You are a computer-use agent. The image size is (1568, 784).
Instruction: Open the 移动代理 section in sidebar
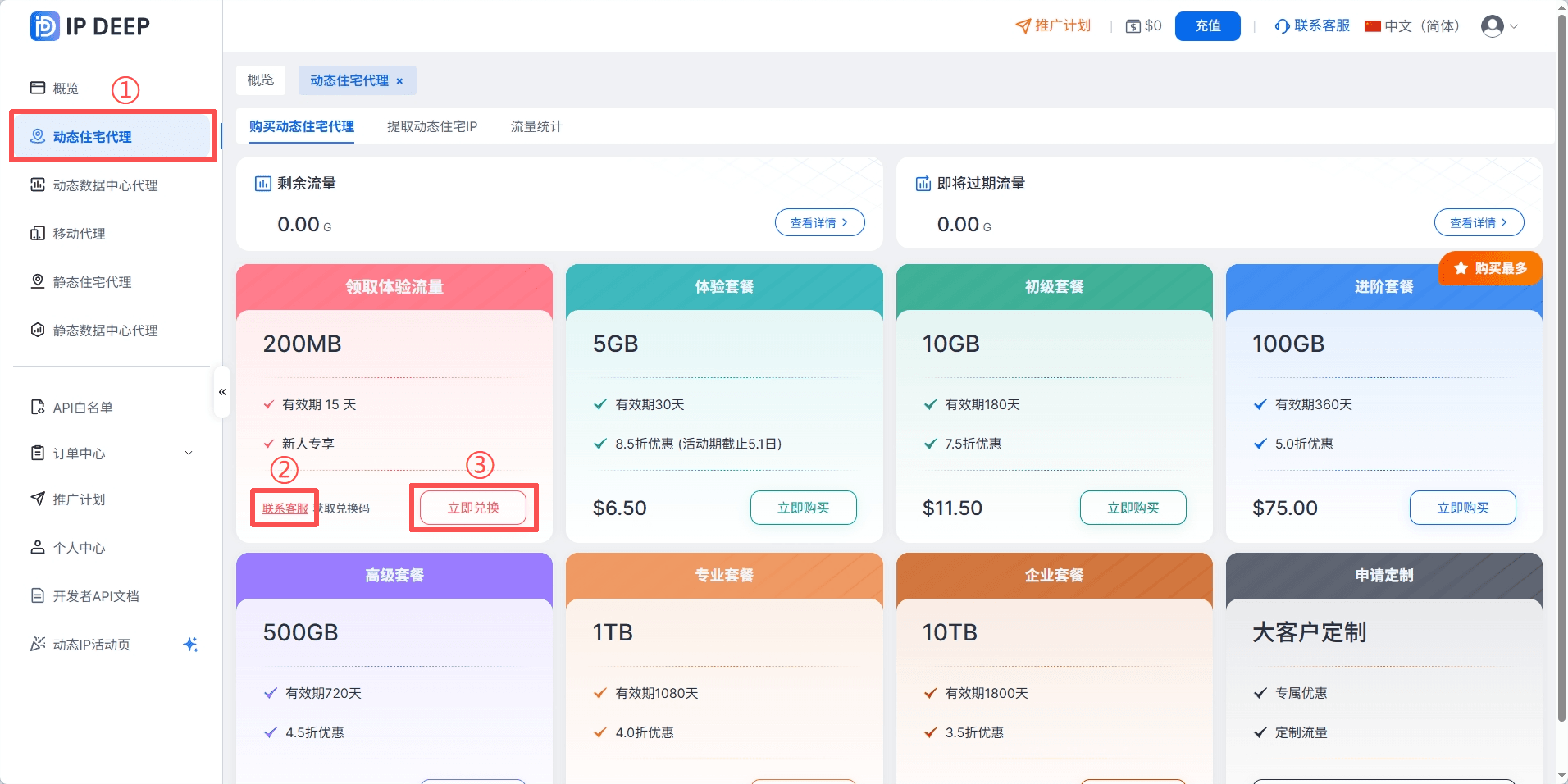pyautogui.click(x=78, y=233)
